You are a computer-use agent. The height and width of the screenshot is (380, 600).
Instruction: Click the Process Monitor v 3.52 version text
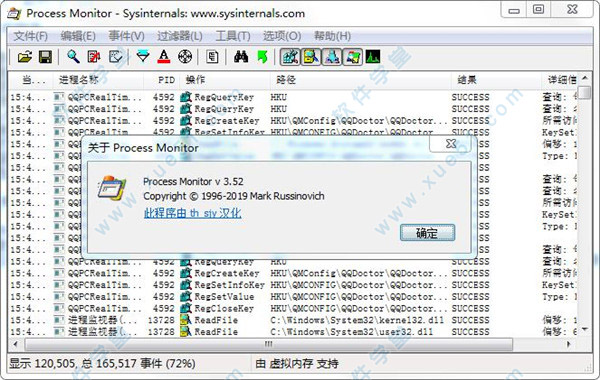[193, 181]
